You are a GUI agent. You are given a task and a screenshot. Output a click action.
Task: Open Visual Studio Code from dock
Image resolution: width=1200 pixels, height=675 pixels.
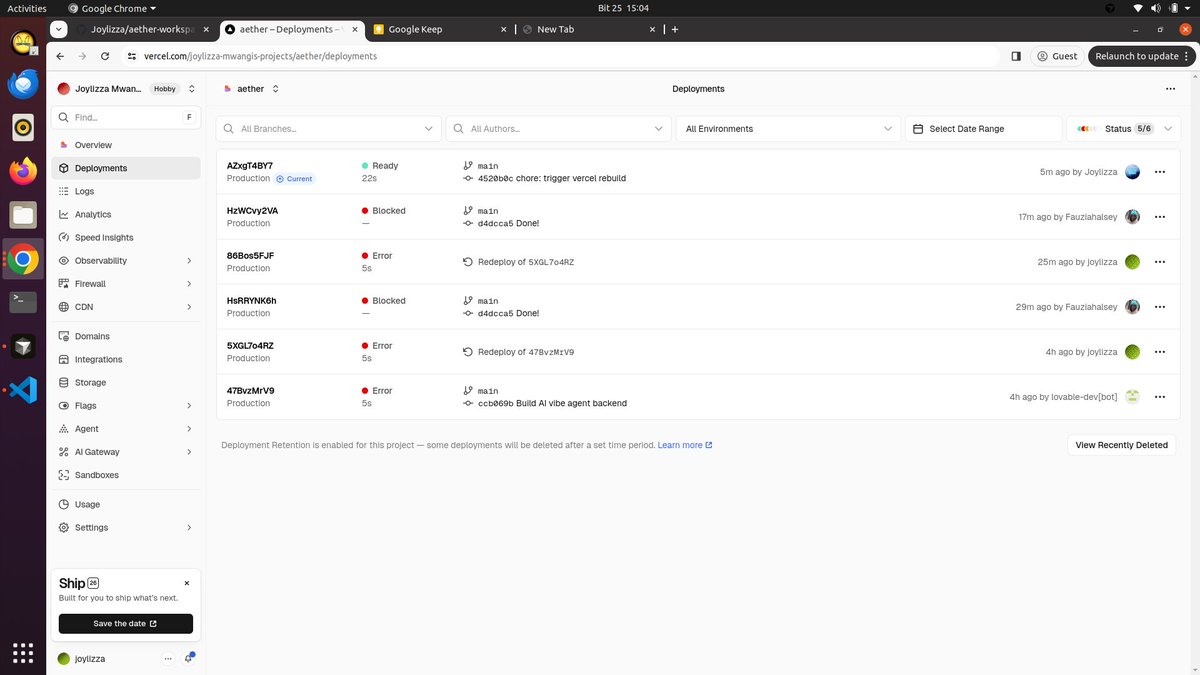click(23, 390)
